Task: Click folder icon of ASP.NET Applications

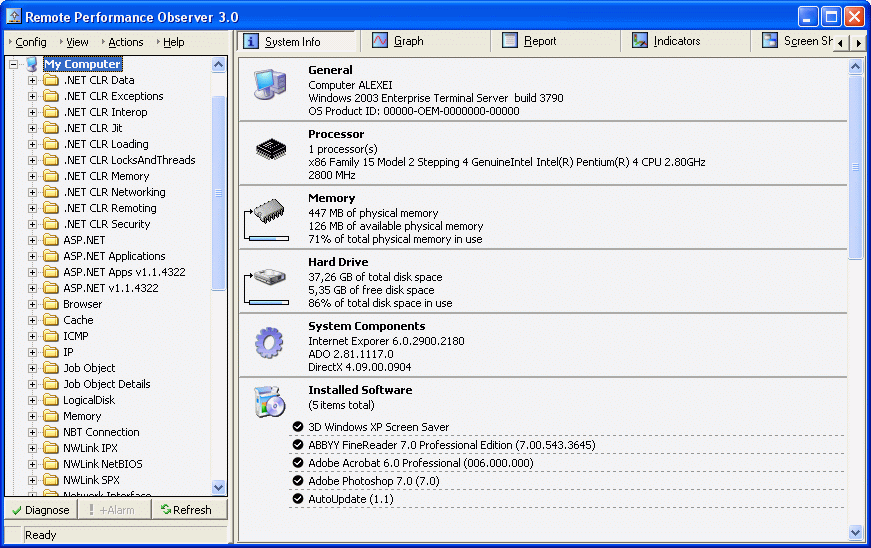Action: (51, 257)
